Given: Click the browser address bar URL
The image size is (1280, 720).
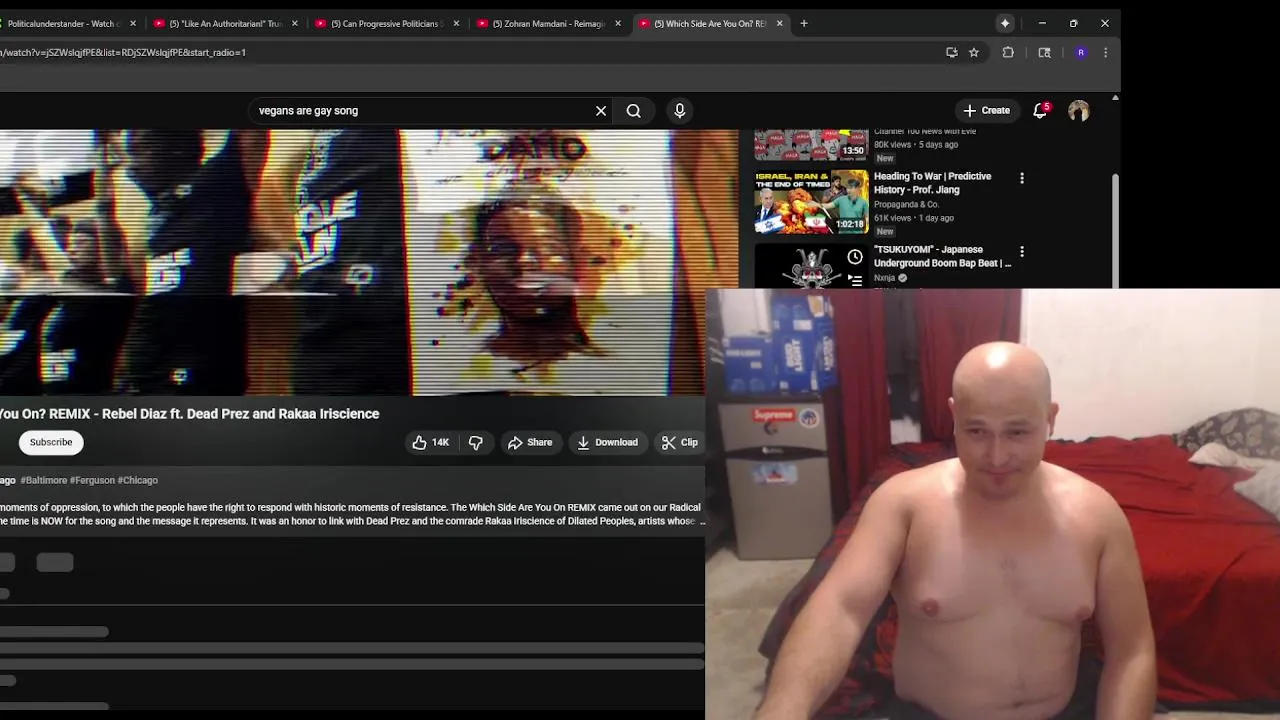Looking at the screenshot, I should tap(123, 52).
